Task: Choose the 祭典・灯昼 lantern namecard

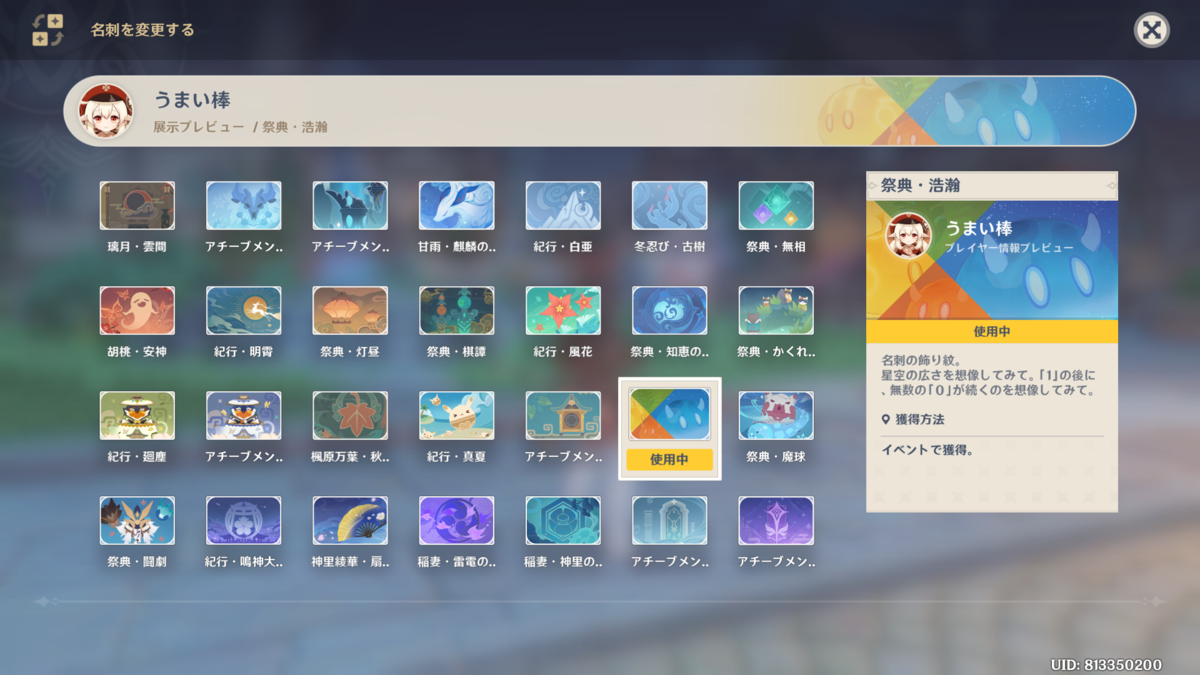Action: click(x=350, y=311)
